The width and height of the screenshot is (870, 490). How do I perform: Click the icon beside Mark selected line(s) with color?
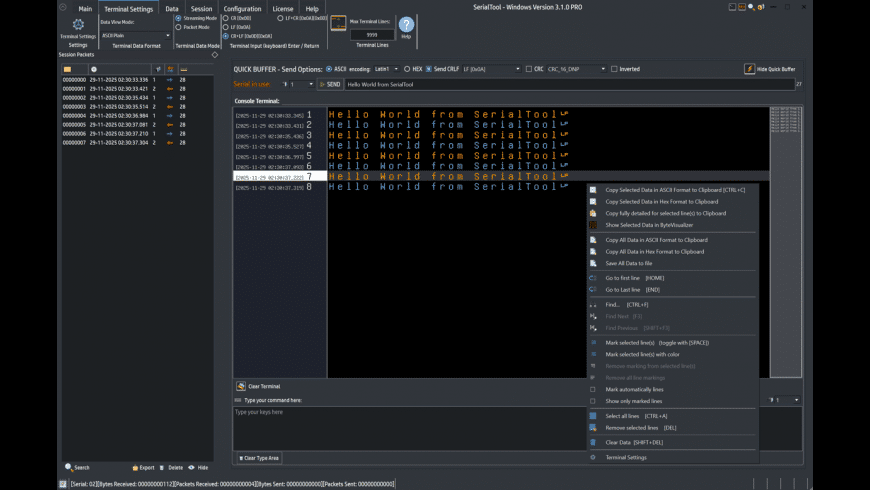click(x=593, y=354)
